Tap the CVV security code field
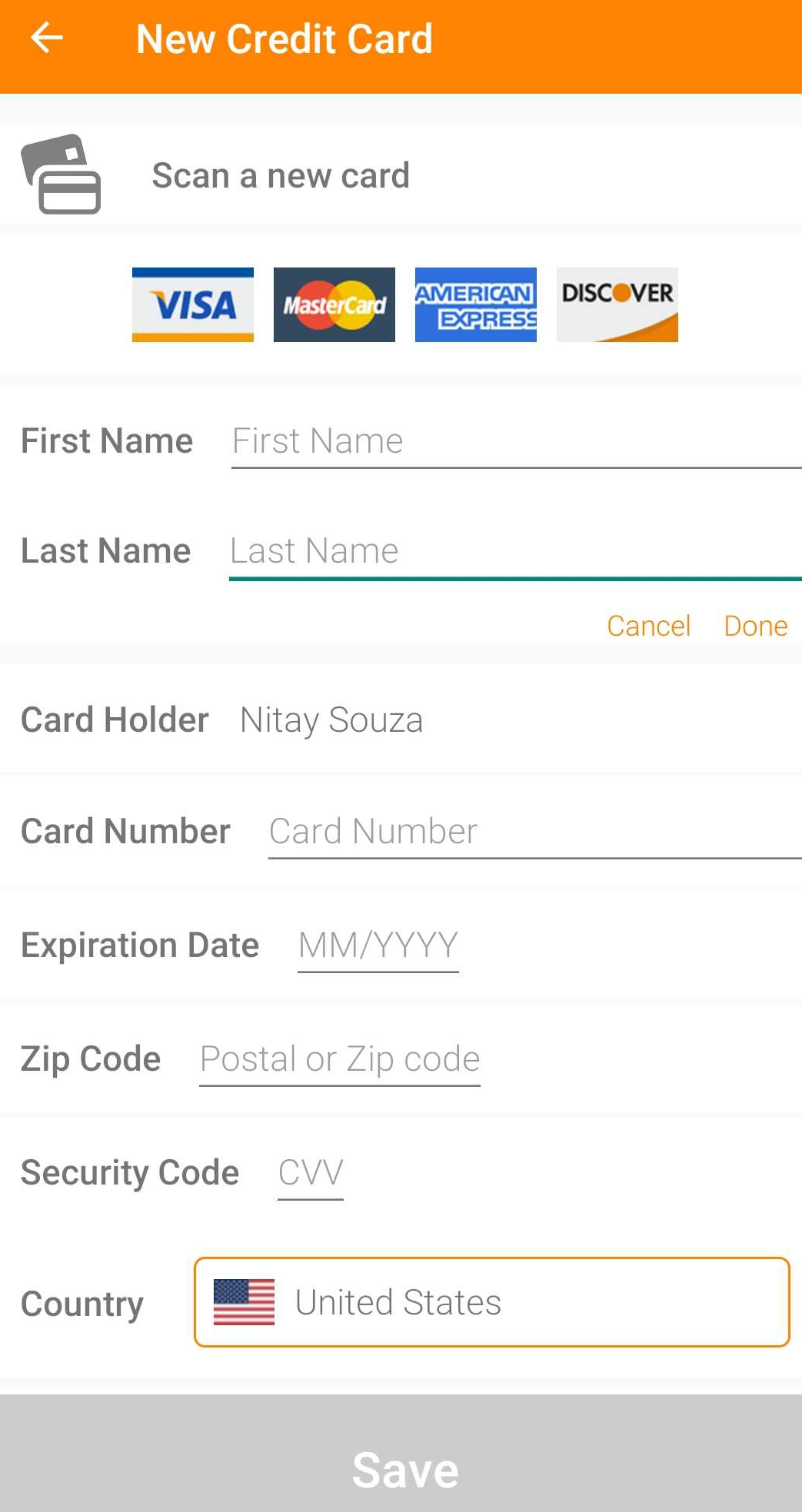This screenshot has height=1512, width=802. 311,1173
